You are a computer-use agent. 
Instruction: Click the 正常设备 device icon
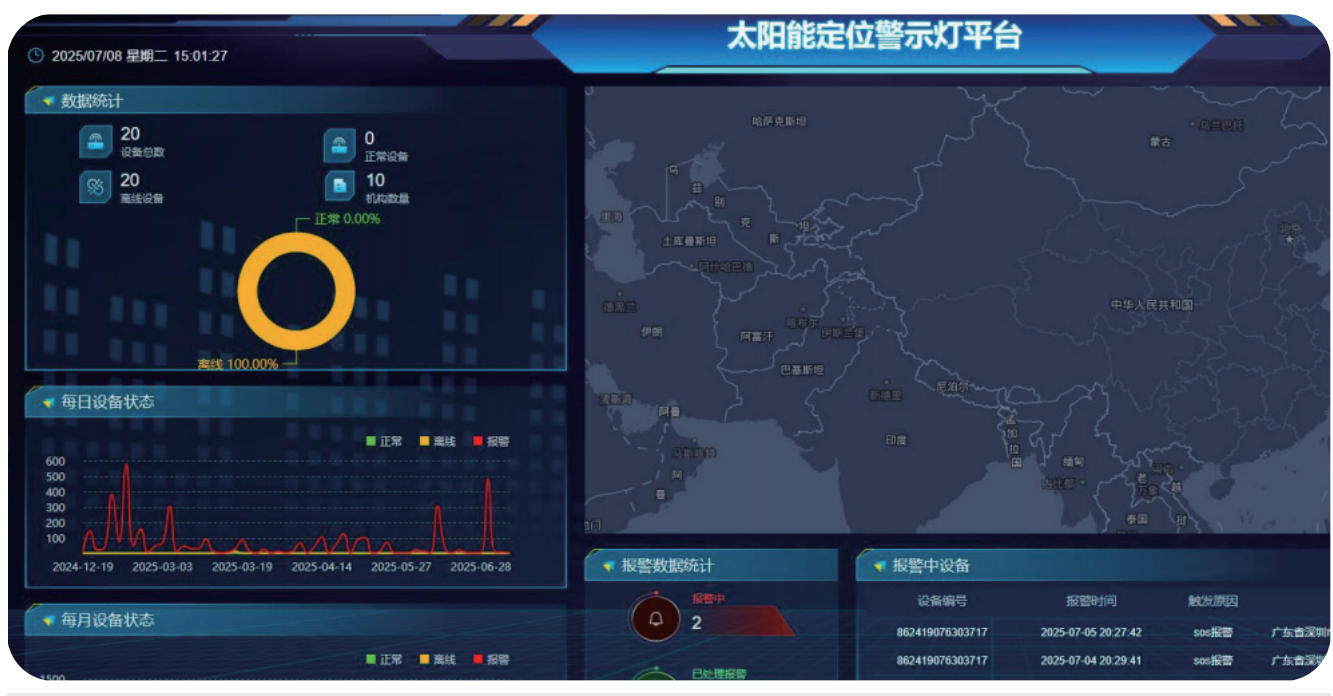(x=340, y=145)
